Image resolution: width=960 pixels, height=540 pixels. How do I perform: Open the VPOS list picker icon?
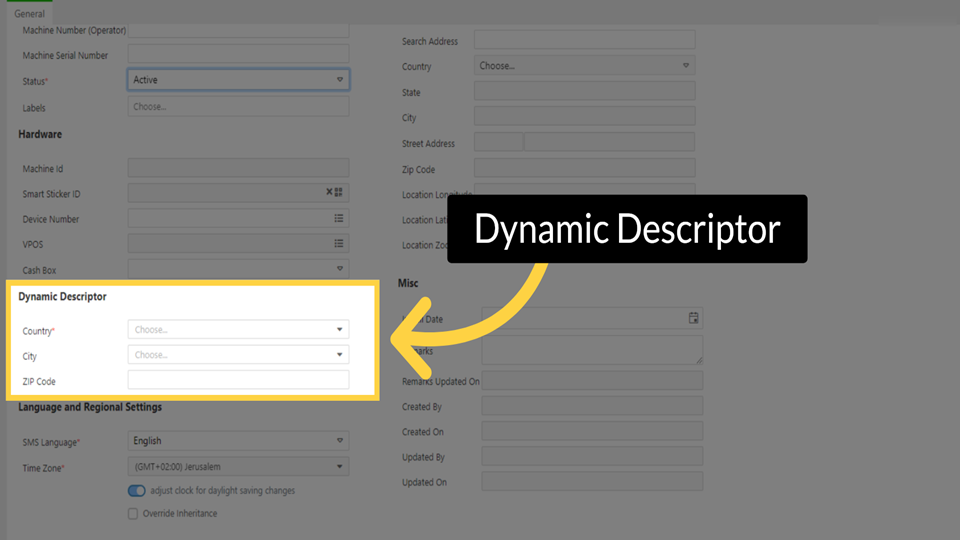tap(339, 243)
